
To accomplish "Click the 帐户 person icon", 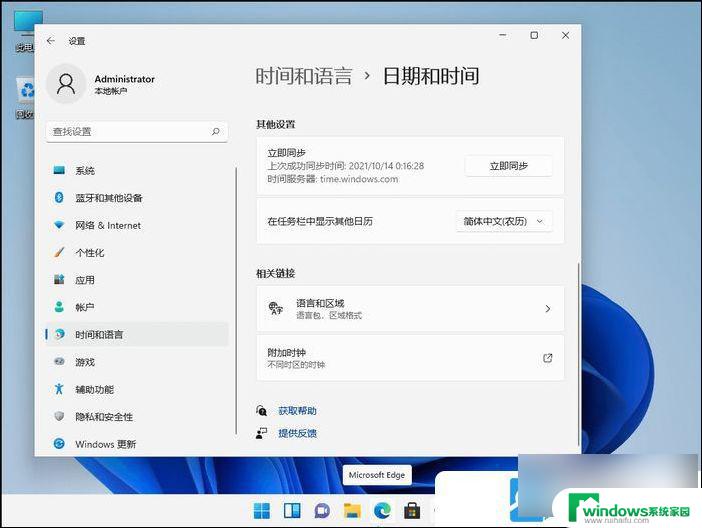I will [59, 307].
